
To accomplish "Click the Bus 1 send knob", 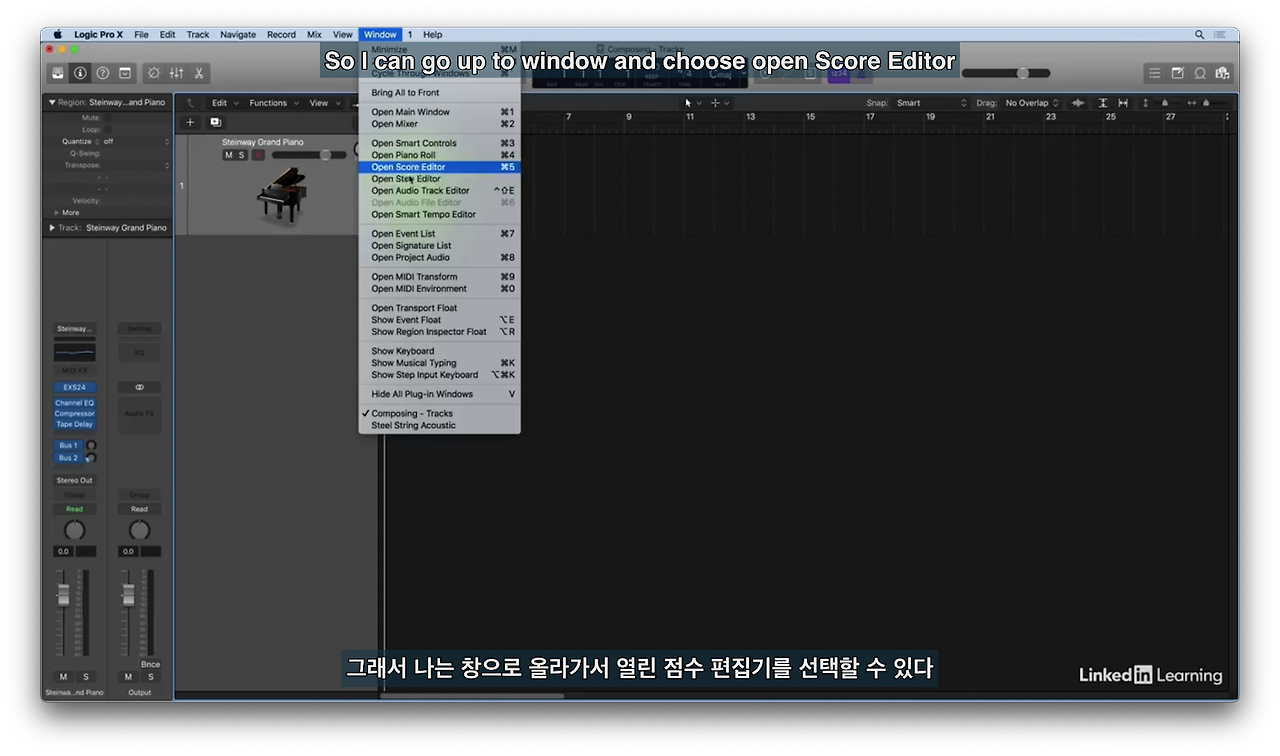I will pyautogui.click(x=91, y=445).
